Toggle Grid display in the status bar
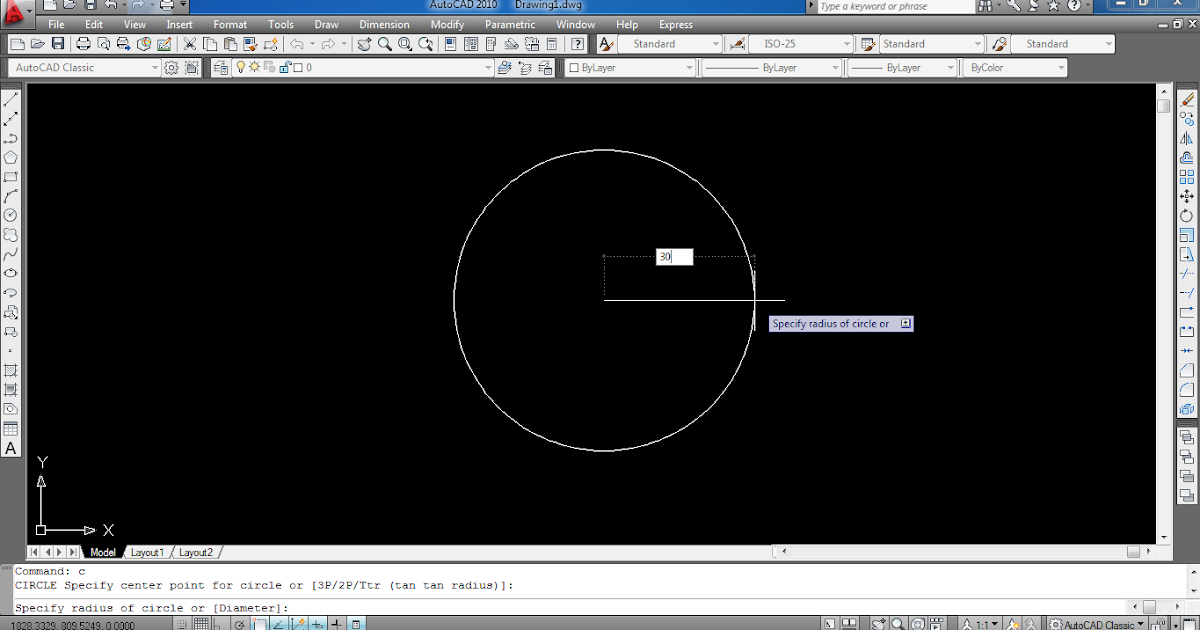1200x630 pixels. pos(201,621)
